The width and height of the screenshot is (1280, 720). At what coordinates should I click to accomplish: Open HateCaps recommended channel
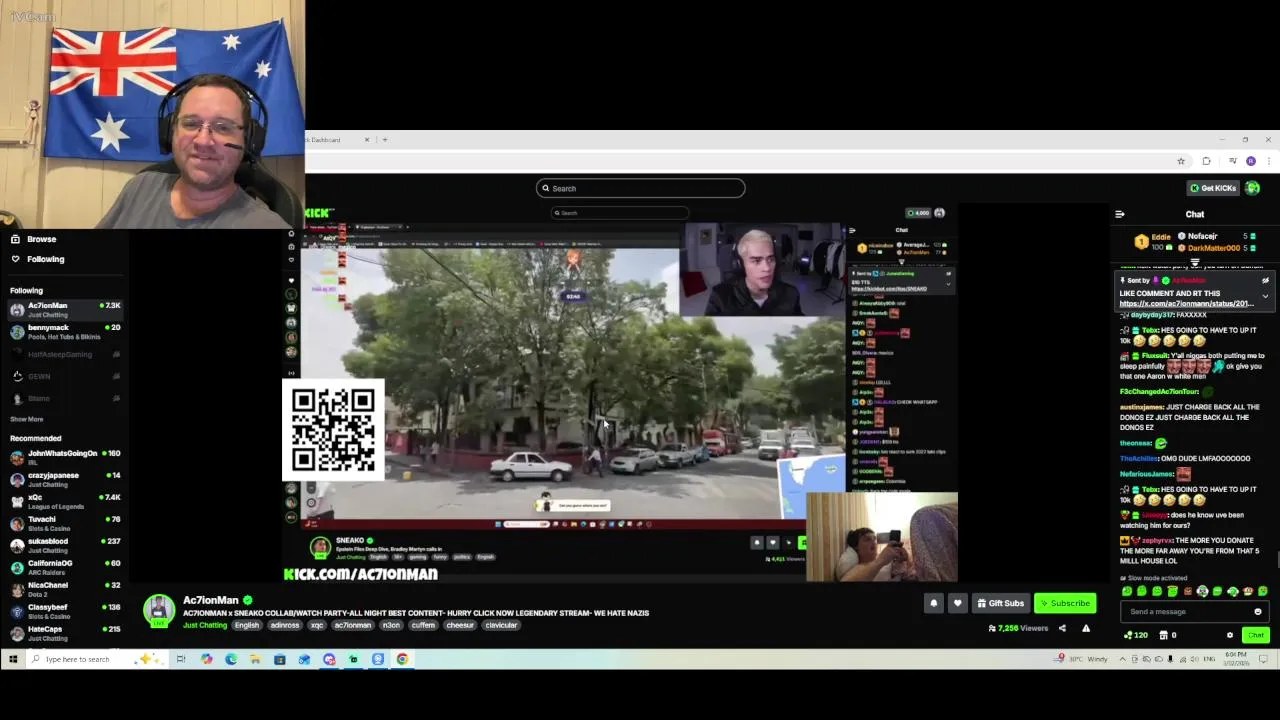(64, 634)
